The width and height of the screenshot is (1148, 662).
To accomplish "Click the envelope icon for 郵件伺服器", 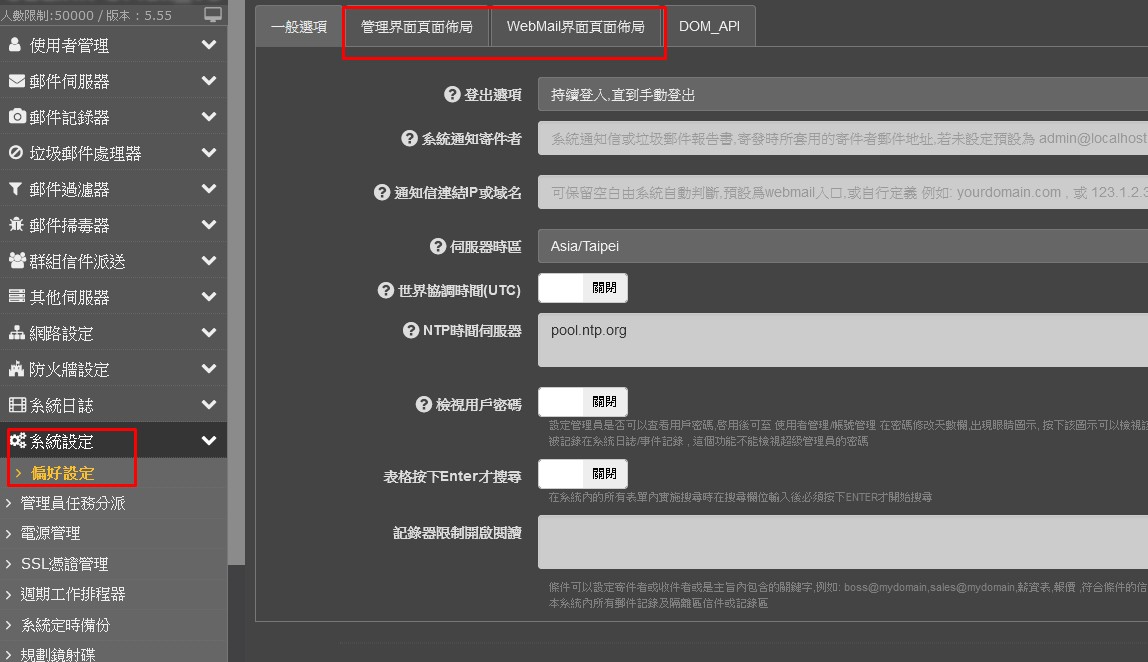I will [x=16, y=81].
